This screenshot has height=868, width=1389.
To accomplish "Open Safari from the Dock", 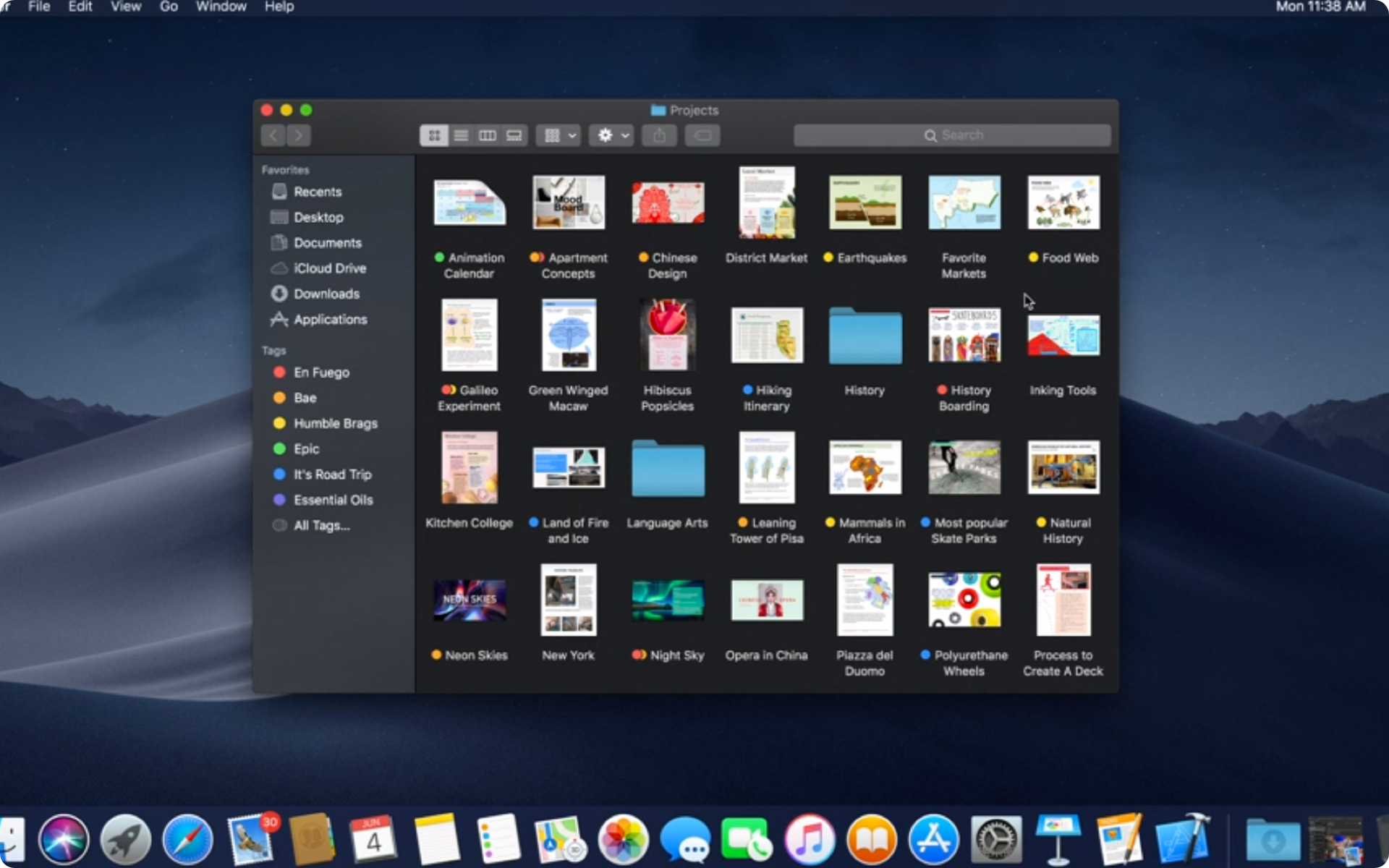I will 188,840.
